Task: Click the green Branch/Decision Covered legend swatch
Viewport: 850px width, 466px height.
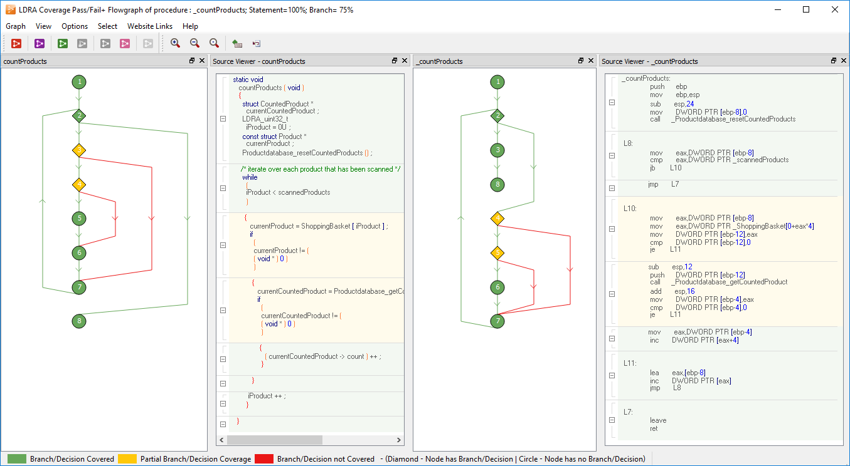Action: tap(17, 459)
